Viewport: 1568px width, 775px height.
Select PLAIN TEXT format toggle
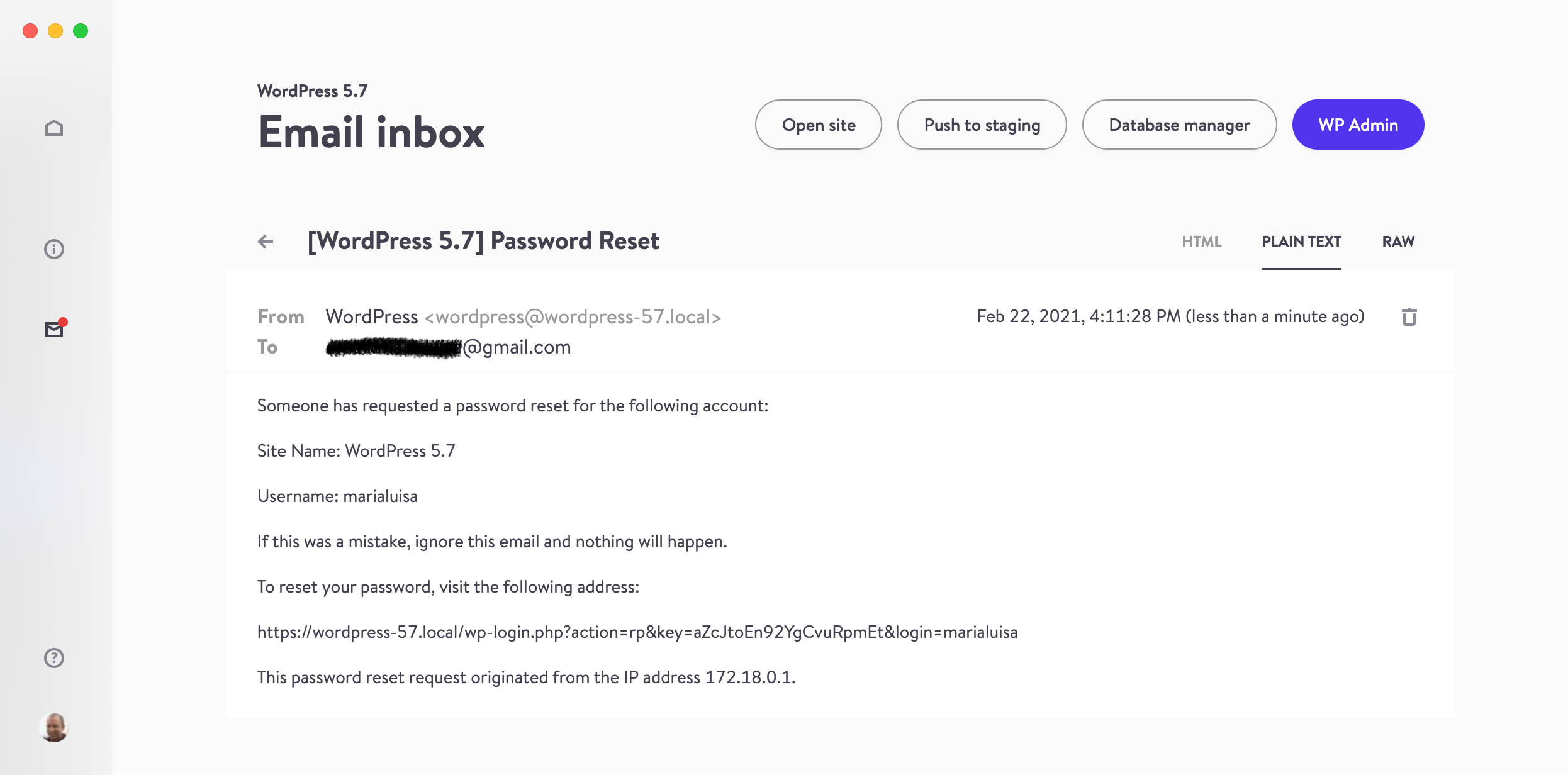tap(1301, 241)
